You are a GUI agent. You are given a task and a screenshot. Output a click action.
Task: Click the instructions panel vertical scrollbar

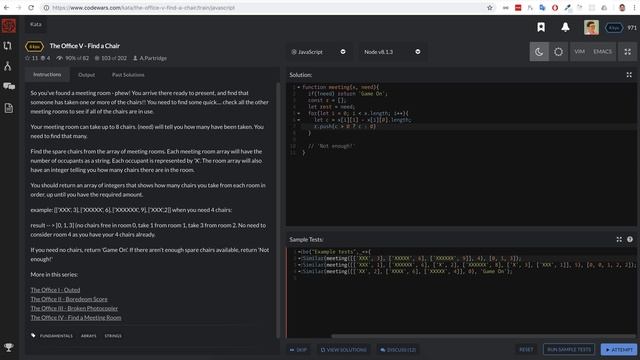[x=278, y=210]
